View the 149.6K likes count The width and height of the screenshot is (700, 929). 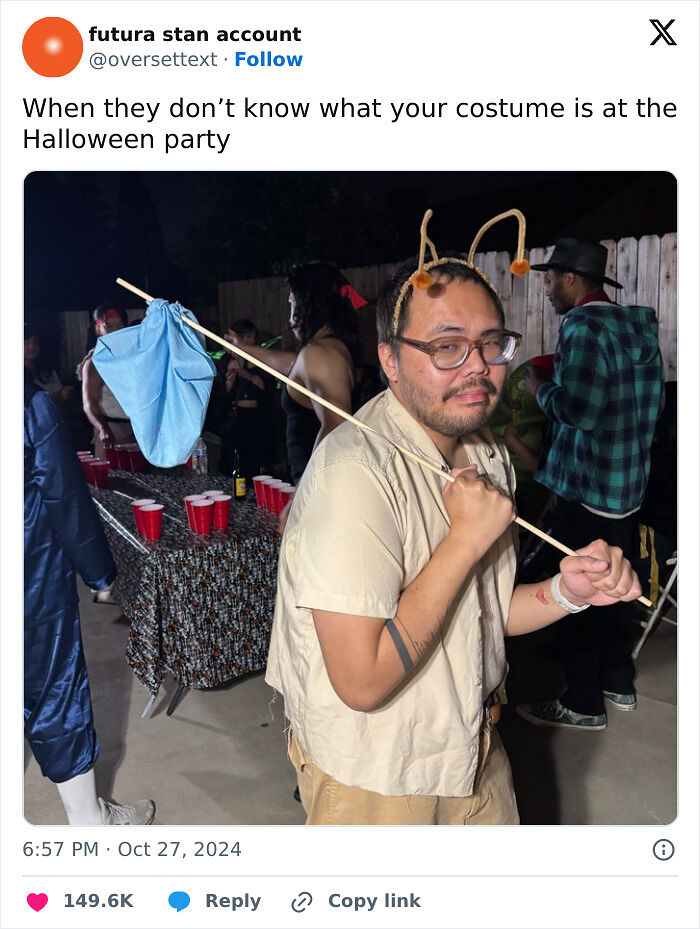tap(98, 901)
